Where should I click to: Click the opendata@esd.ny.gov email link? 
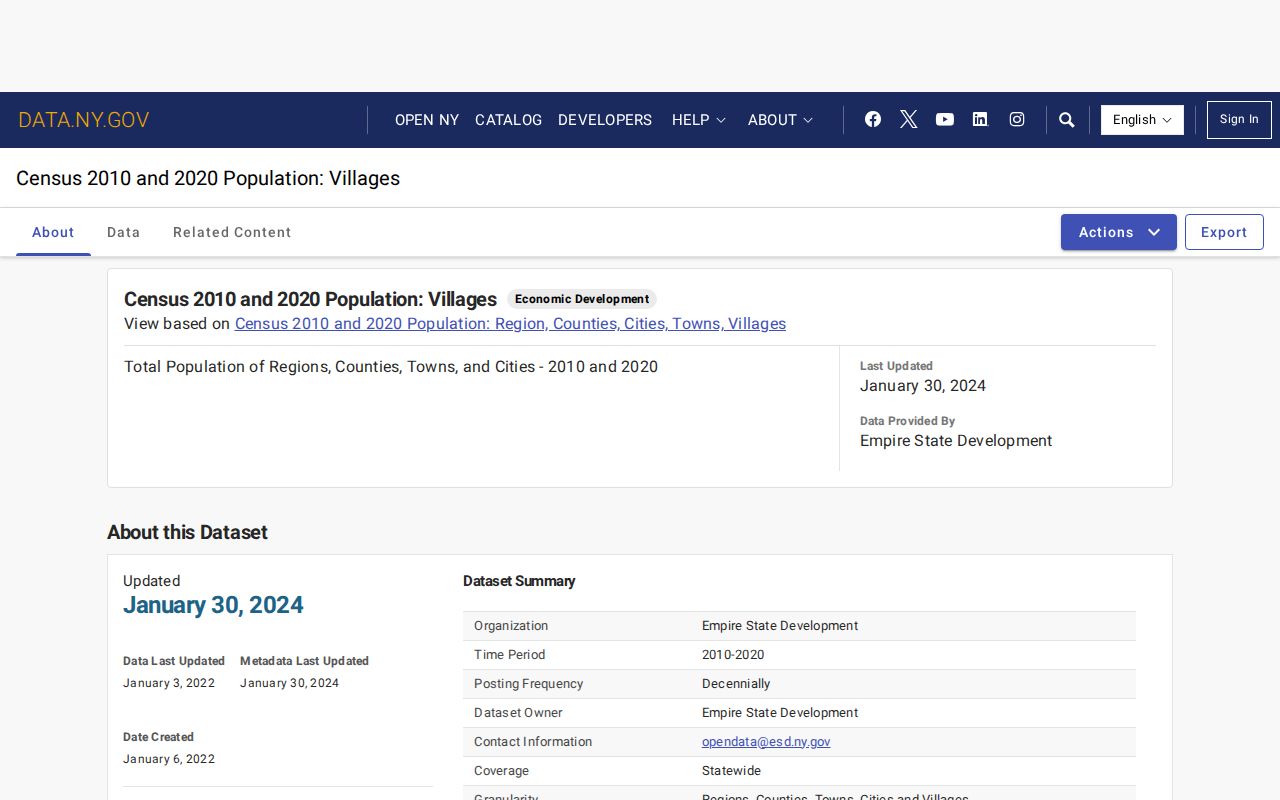coord(766,742)
